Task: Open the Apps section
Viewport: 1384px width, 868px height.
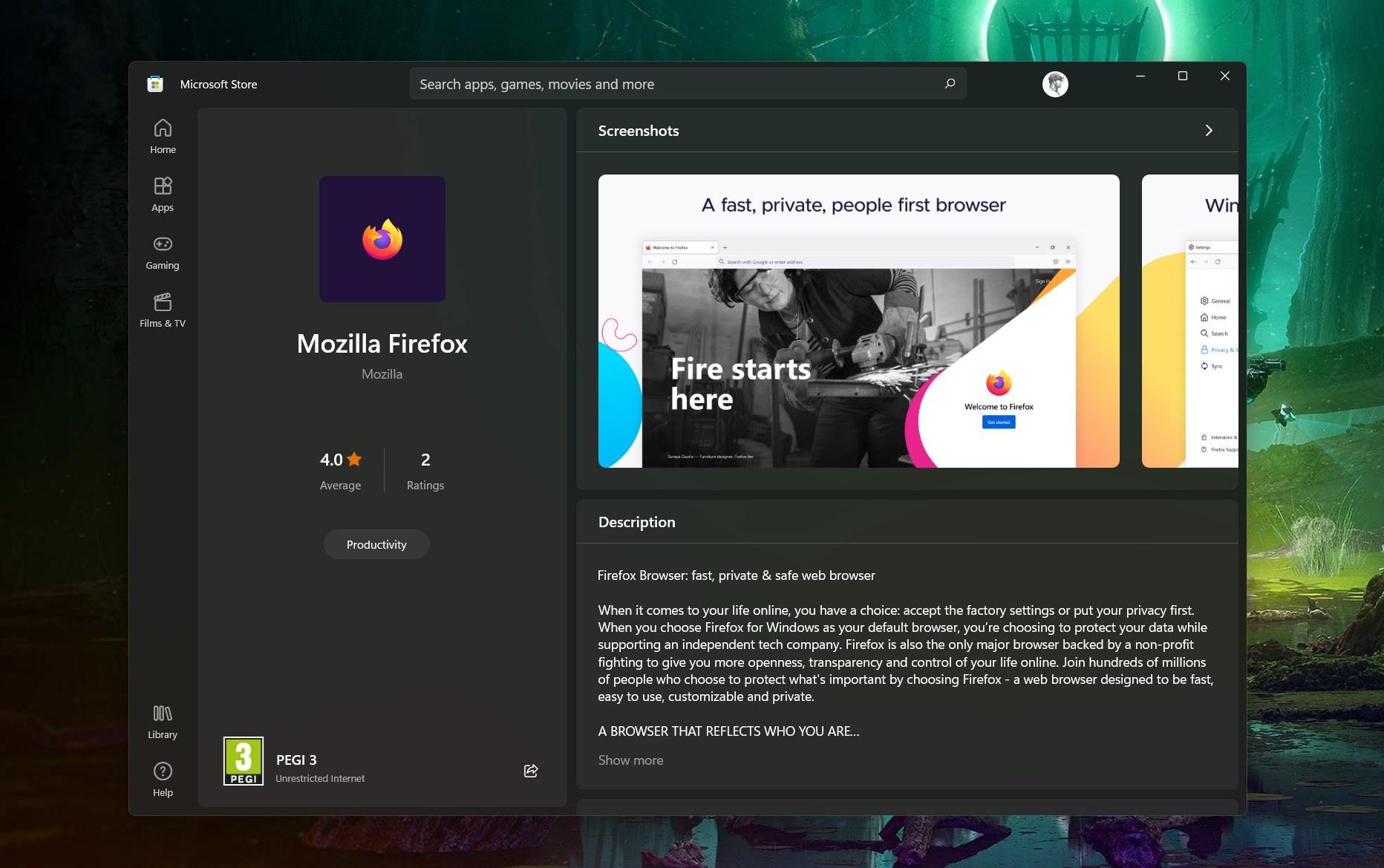Action: (163, 195)
